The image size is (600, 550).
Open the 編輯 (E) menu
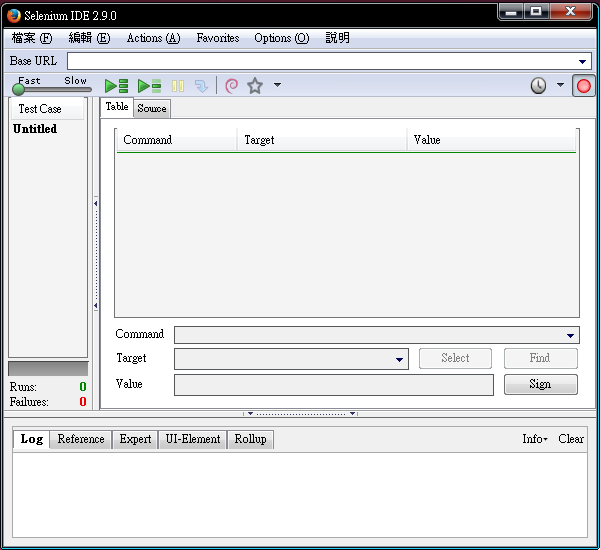[x=89, y=38]
